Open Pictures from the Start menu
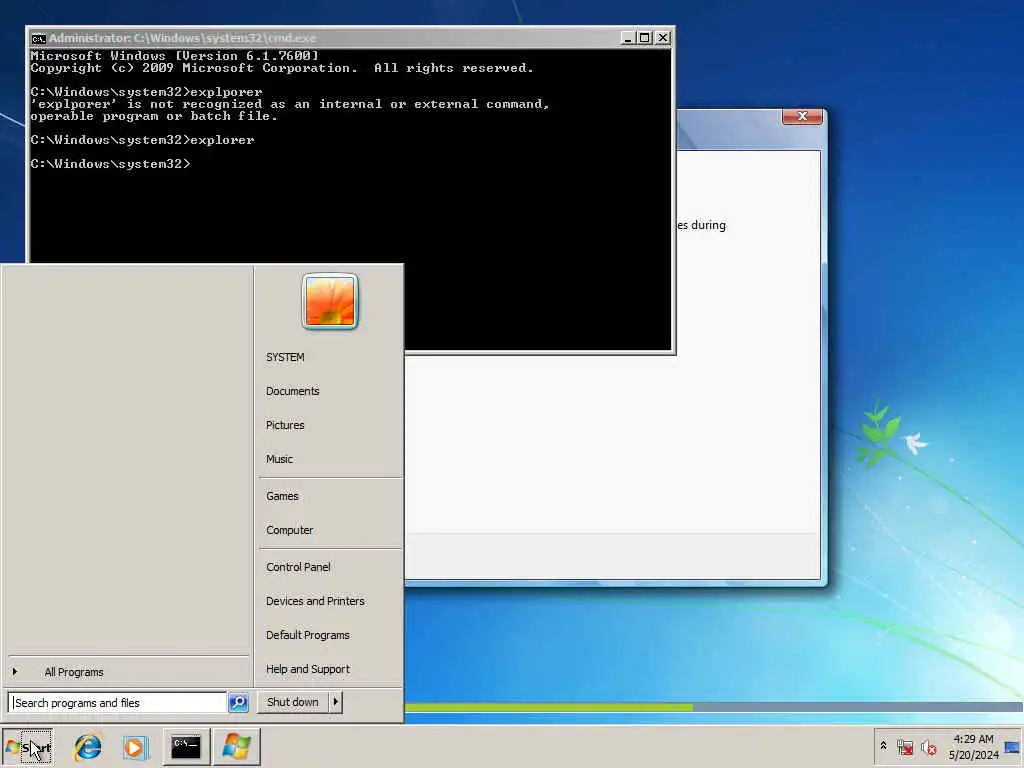 tap(285, 425)
